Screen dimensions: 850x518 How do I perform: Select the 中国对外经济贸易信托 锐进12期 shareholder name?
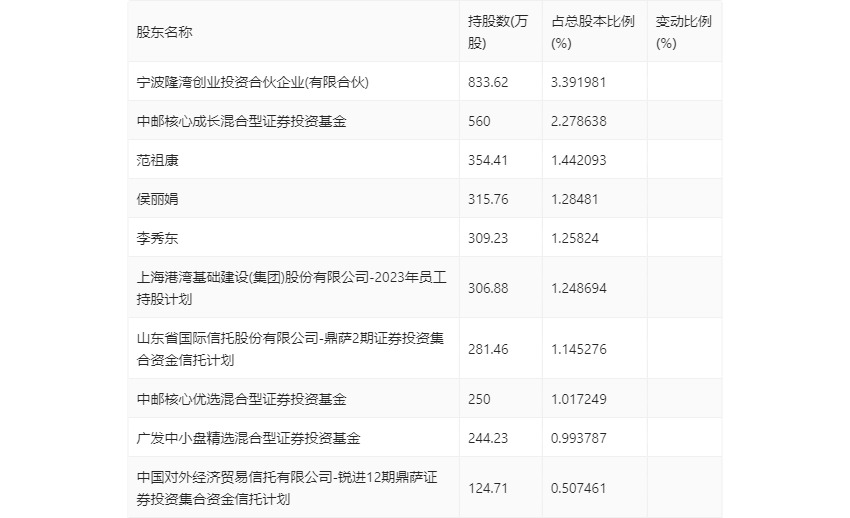(287, 488)
